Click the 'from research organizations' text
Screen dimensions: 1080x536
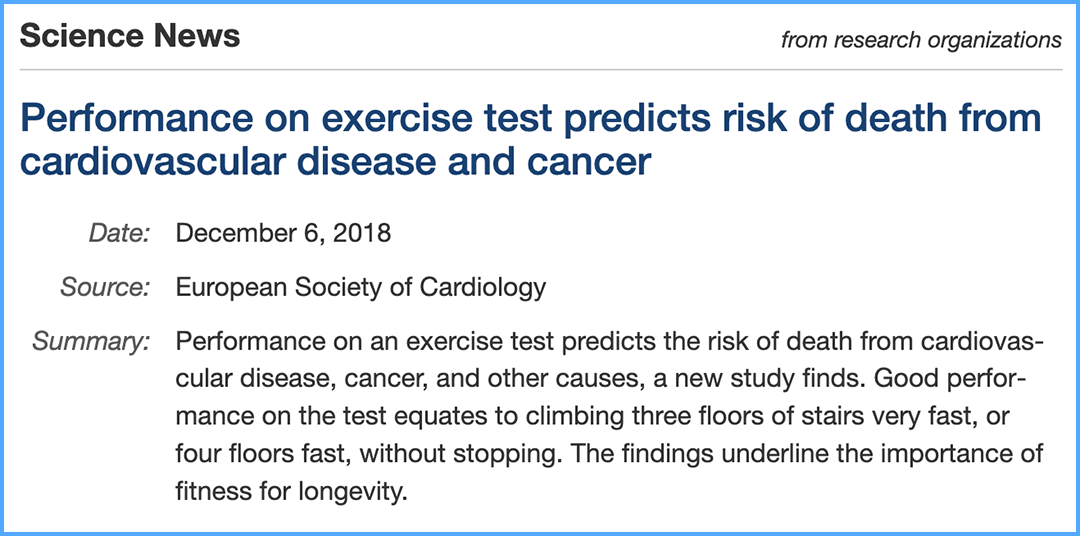[920, 40]
